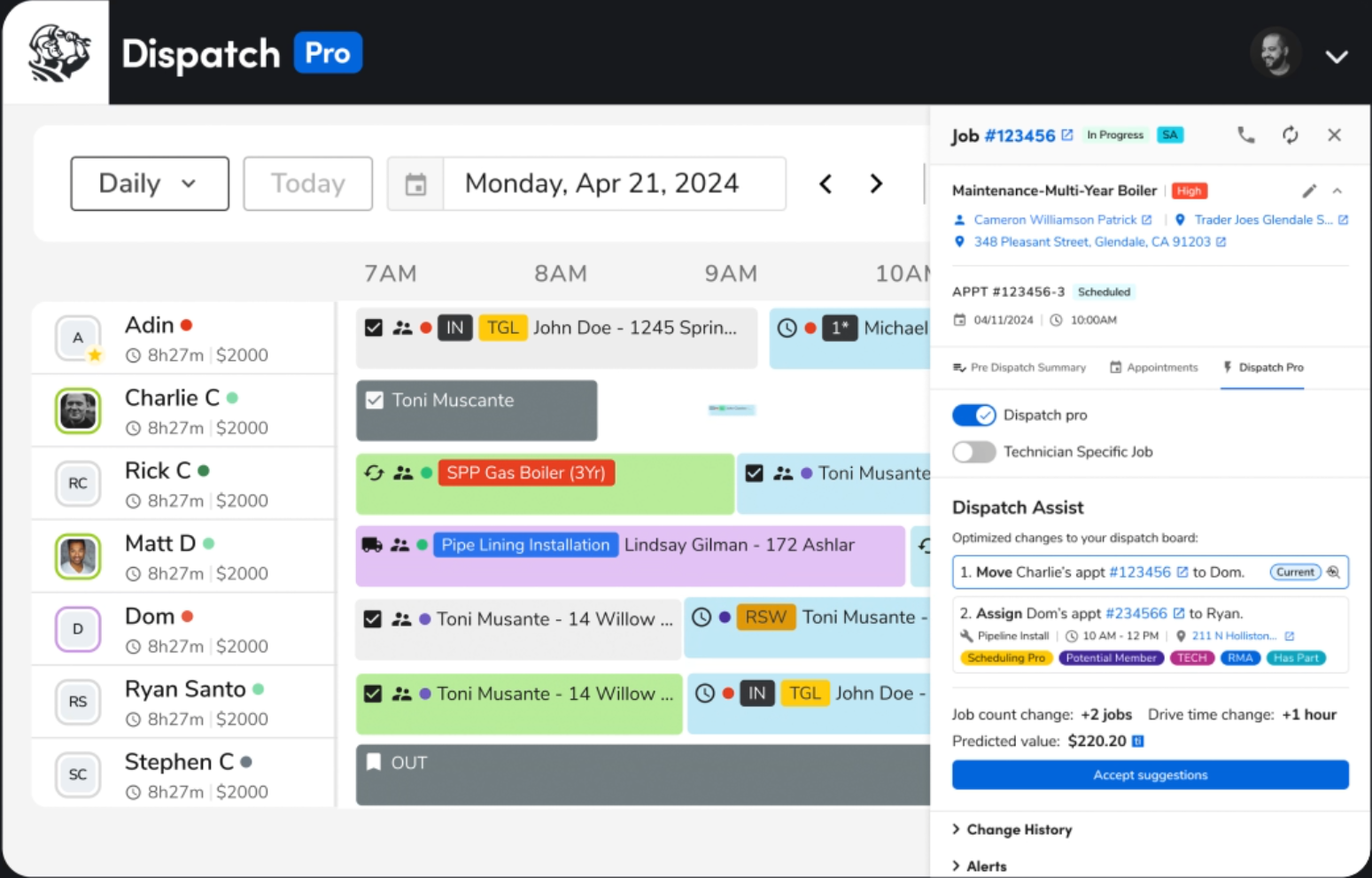
Task: Select Dom's D avatar
Action: (78, 629)
